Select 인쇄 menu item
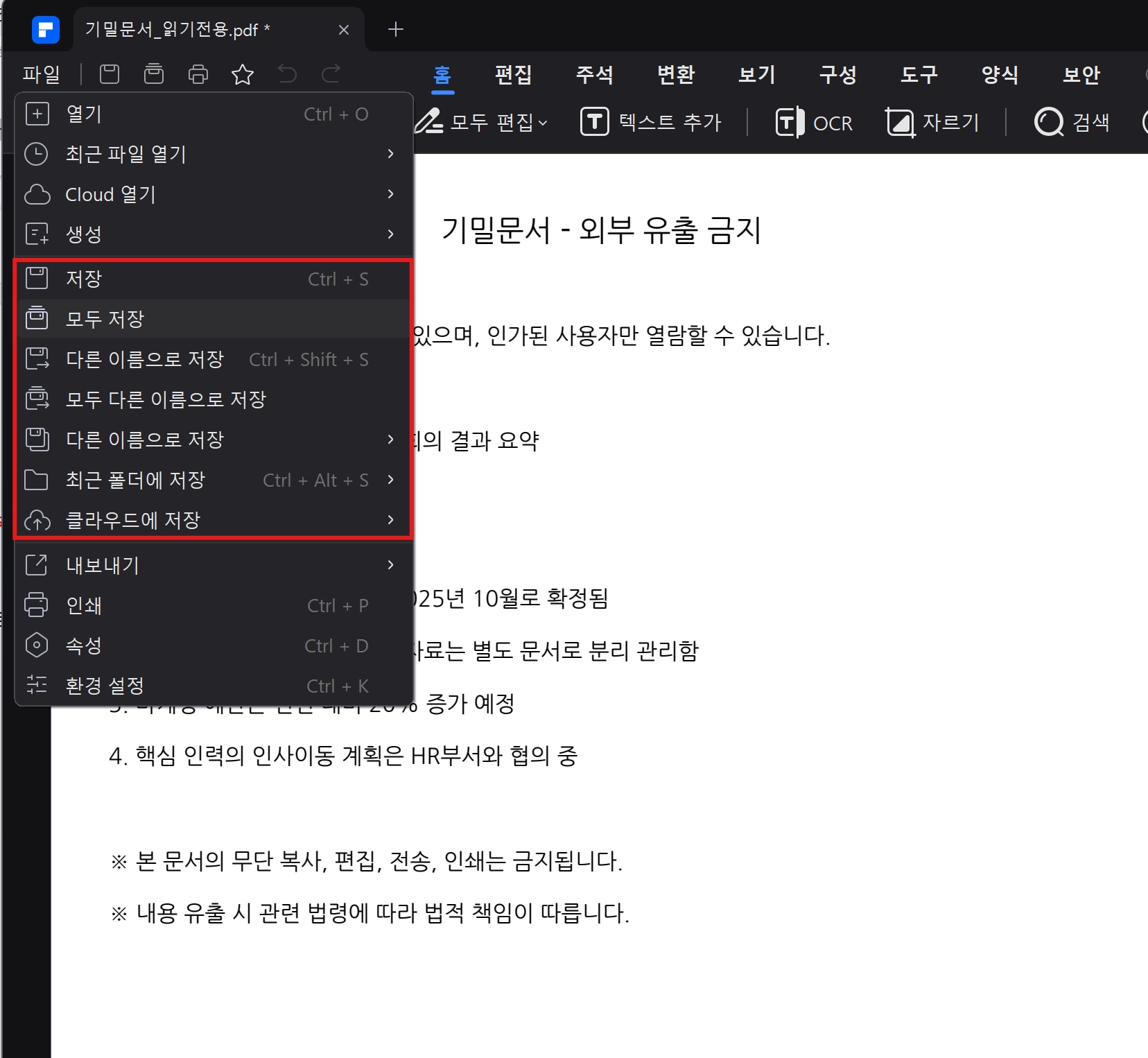Viewport: 1148px width, 1058px height. tap(214, 605)
